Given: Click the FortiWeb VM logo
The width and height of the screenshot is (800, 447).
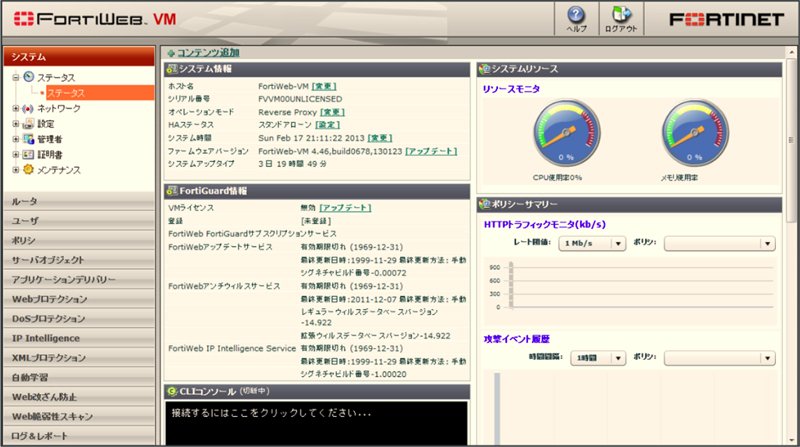Looking at the screenshot, I should click(95, 19).
